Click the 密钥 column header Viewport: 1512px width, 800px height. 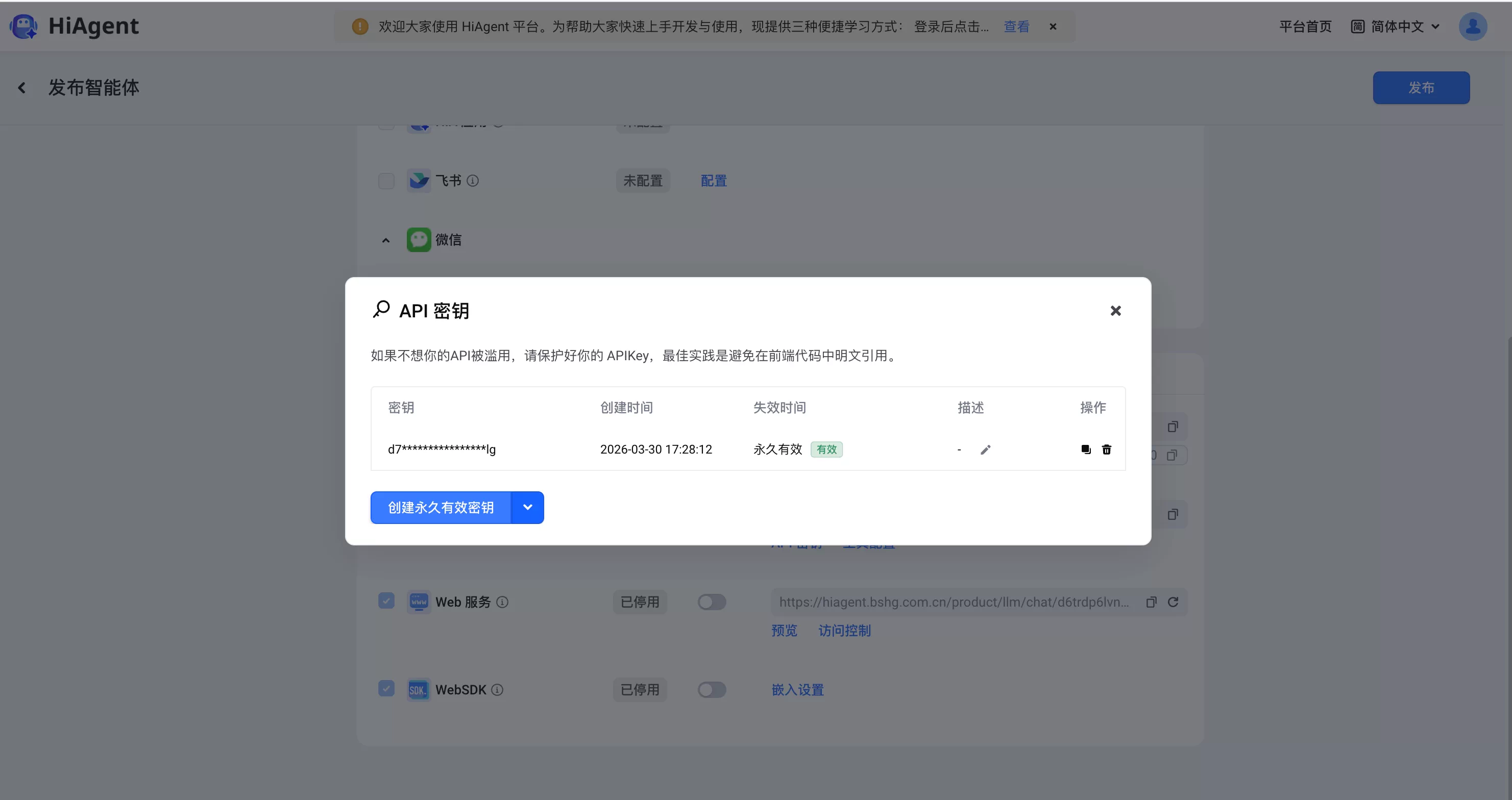click(x=401, y=408)
